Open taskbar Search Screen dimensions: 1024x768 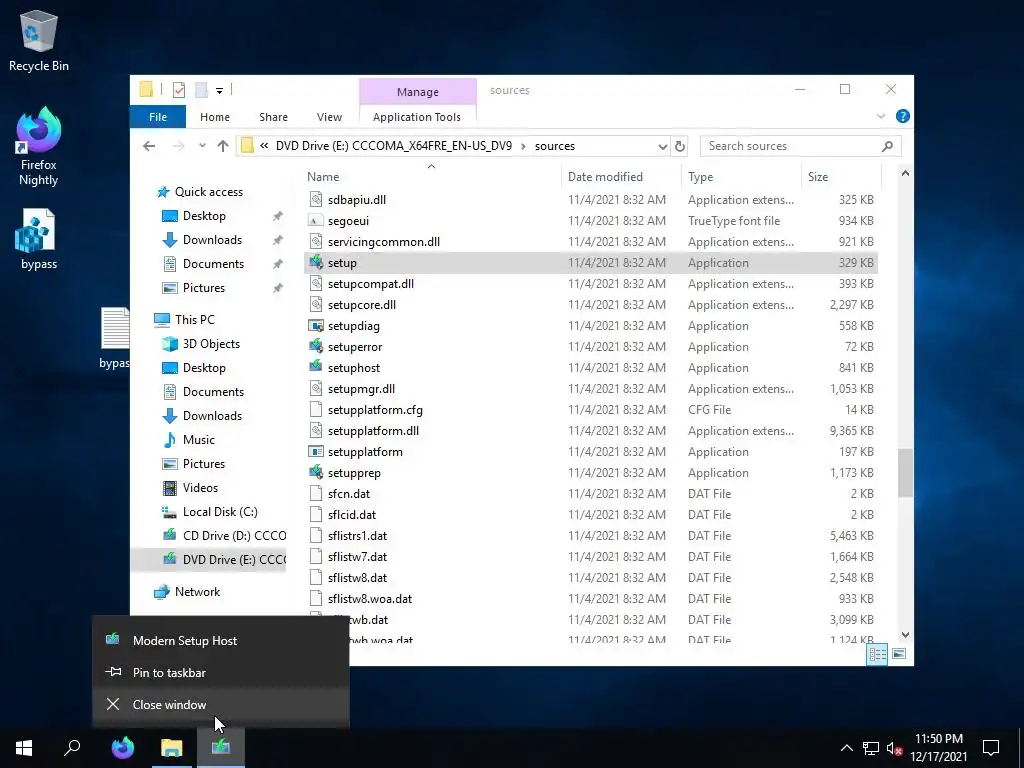point(72,748)
